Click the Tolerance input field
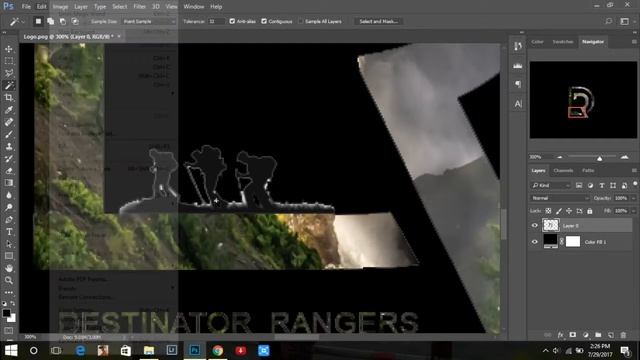 (217, 21)
